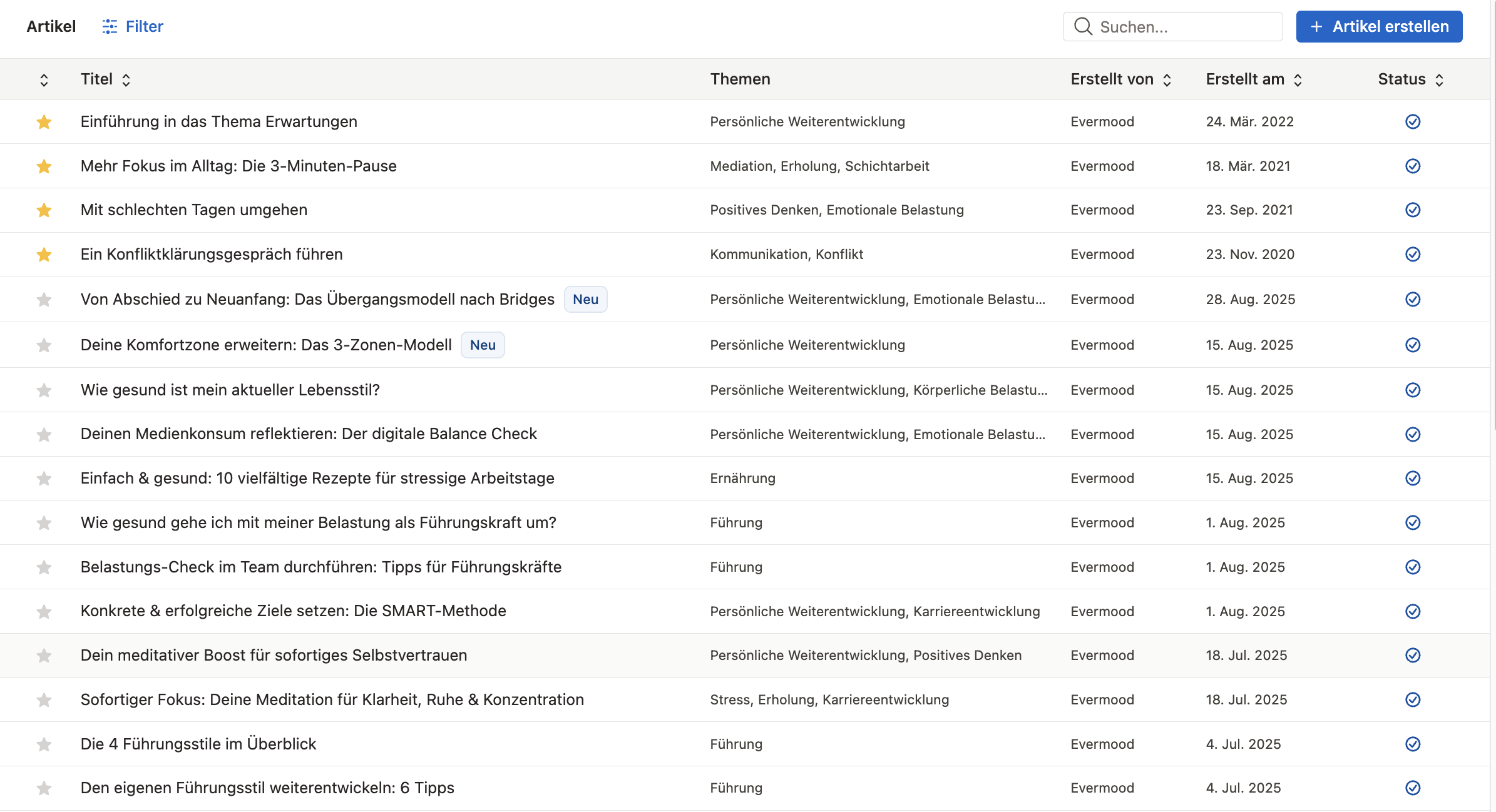The width and height of the screenshot is (1496, 812).
Task: Click the Filter sliders icon
Action: pyautogui.click(x=110, y=26)
